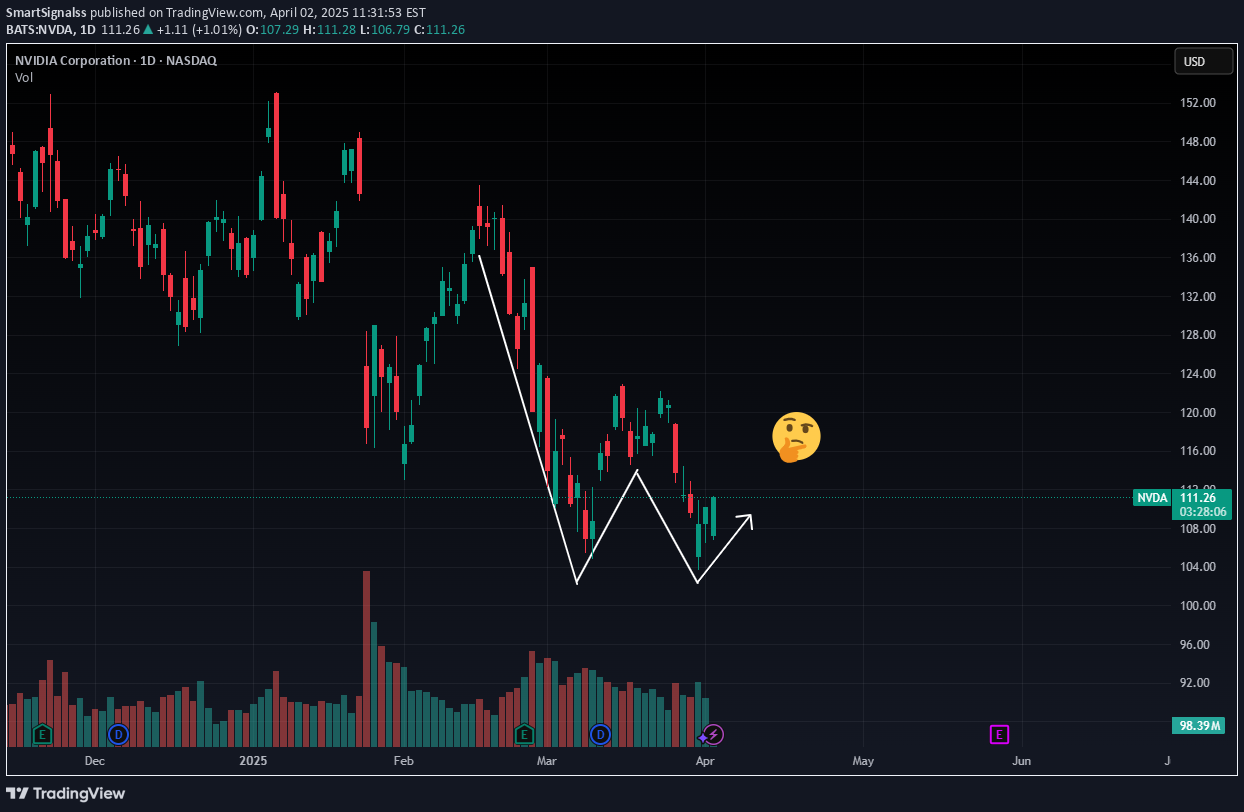Screen dimensions: 1244x812
Task: Click the 152.00 price axis label
Action: 1197,103
